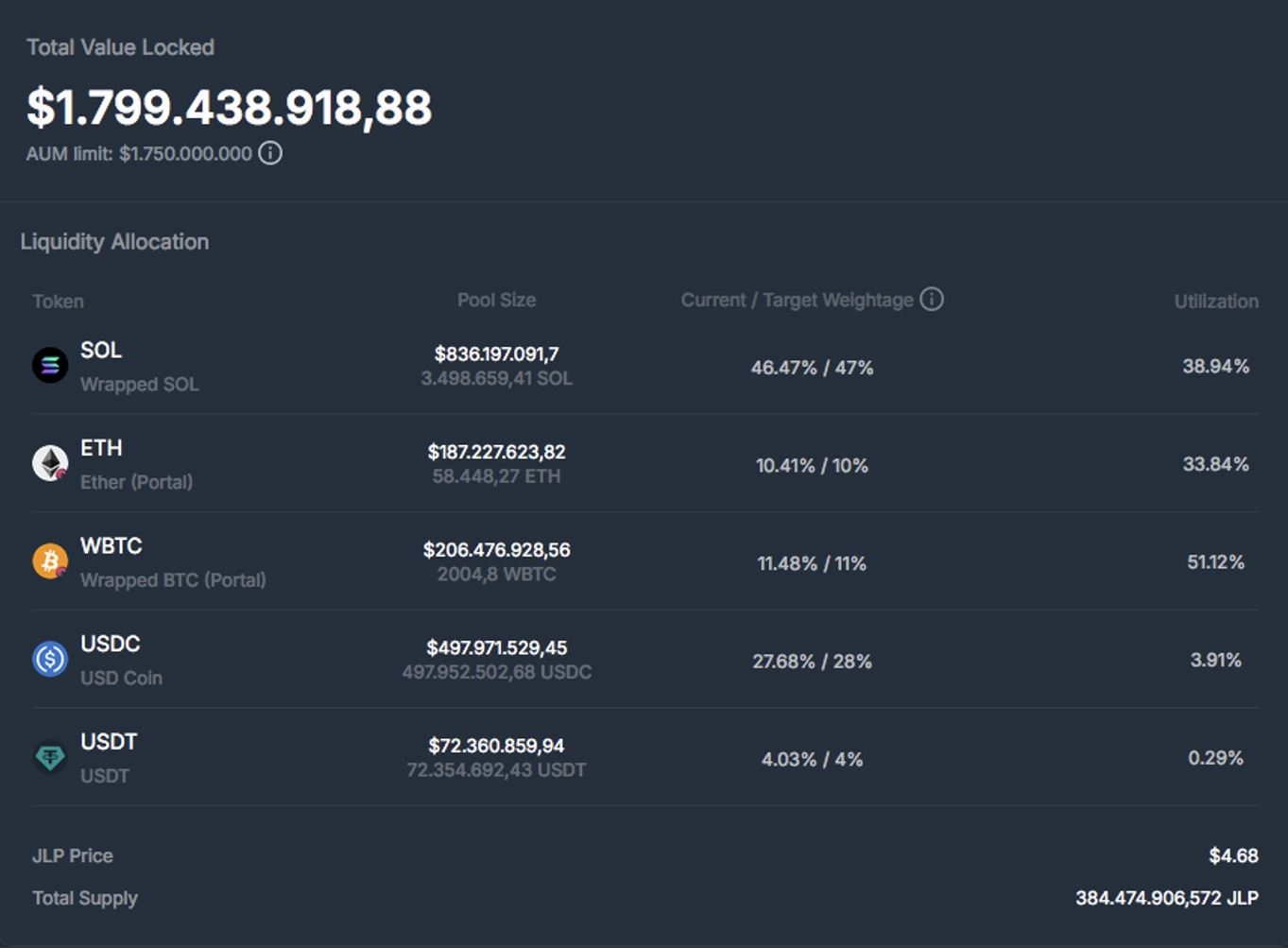The image size is (1288, 948).
Task: Click the grey USDT subtitle under the token name
Action: click(x=104, y=776)
